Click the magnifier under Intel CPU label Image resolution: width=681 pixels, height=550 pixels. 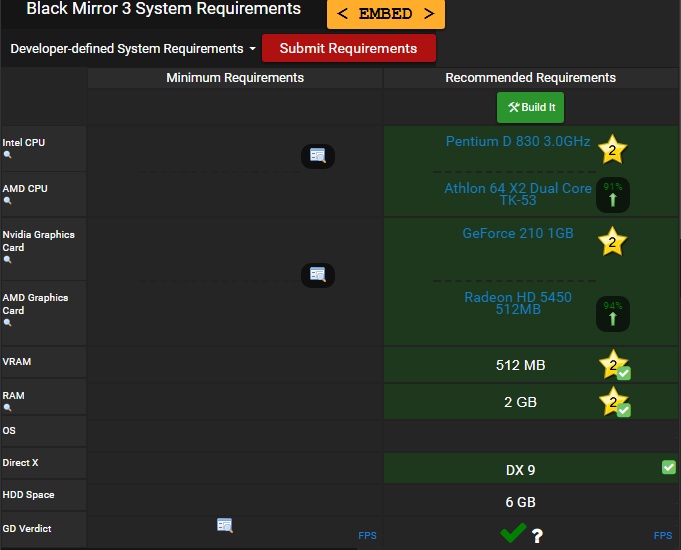[x=7, y=155]
